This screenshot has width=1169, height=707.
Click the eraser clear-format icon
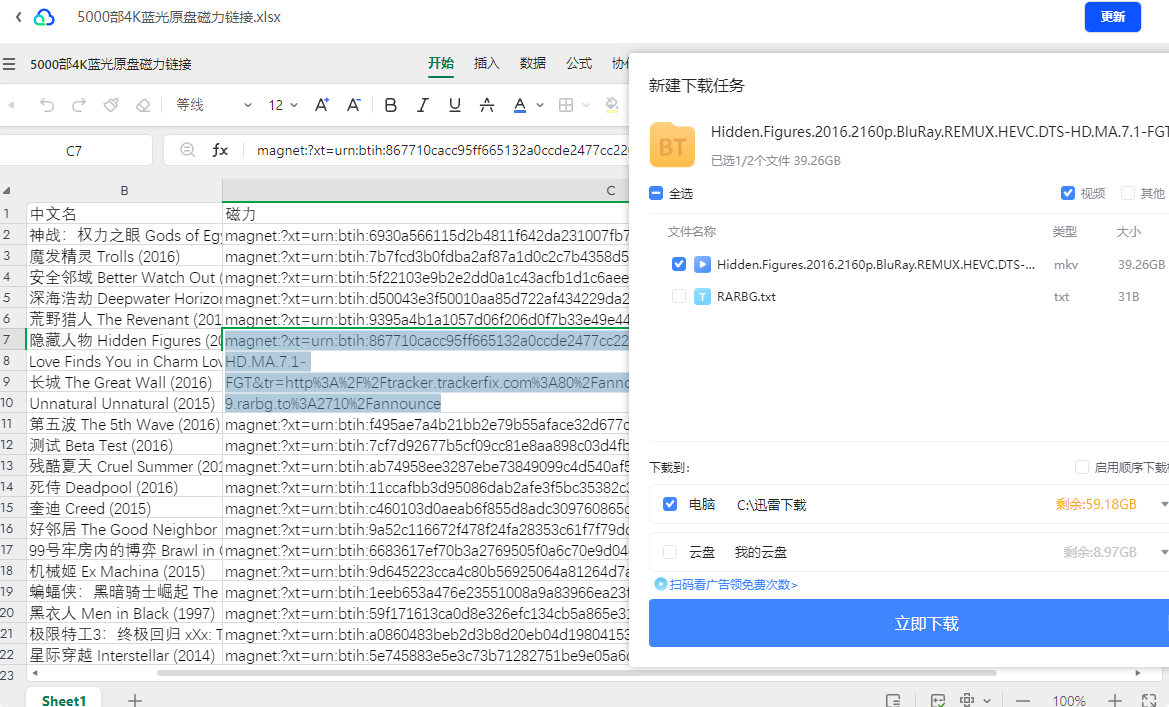(x=143, y=105)
